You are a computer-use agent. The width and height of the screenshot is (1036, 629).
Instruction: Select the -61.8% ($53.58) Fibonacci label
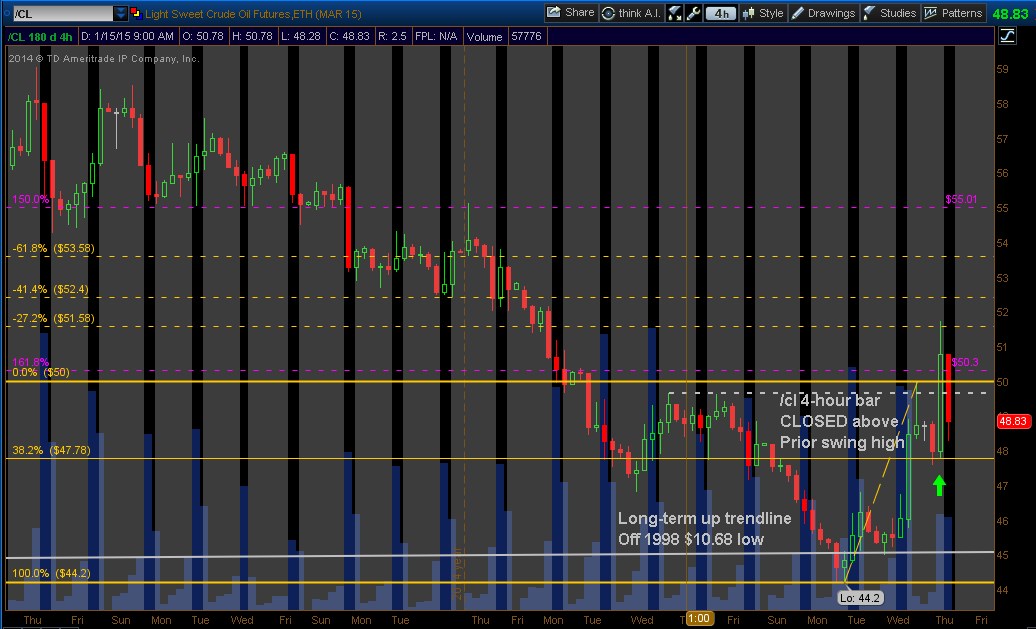(54, 248)
